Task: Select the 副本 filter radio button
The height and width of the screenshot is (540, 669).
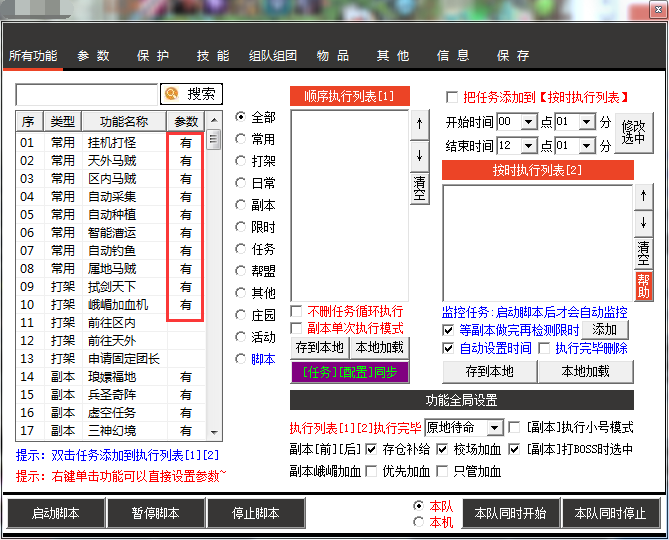Action: tap(241, 205)
